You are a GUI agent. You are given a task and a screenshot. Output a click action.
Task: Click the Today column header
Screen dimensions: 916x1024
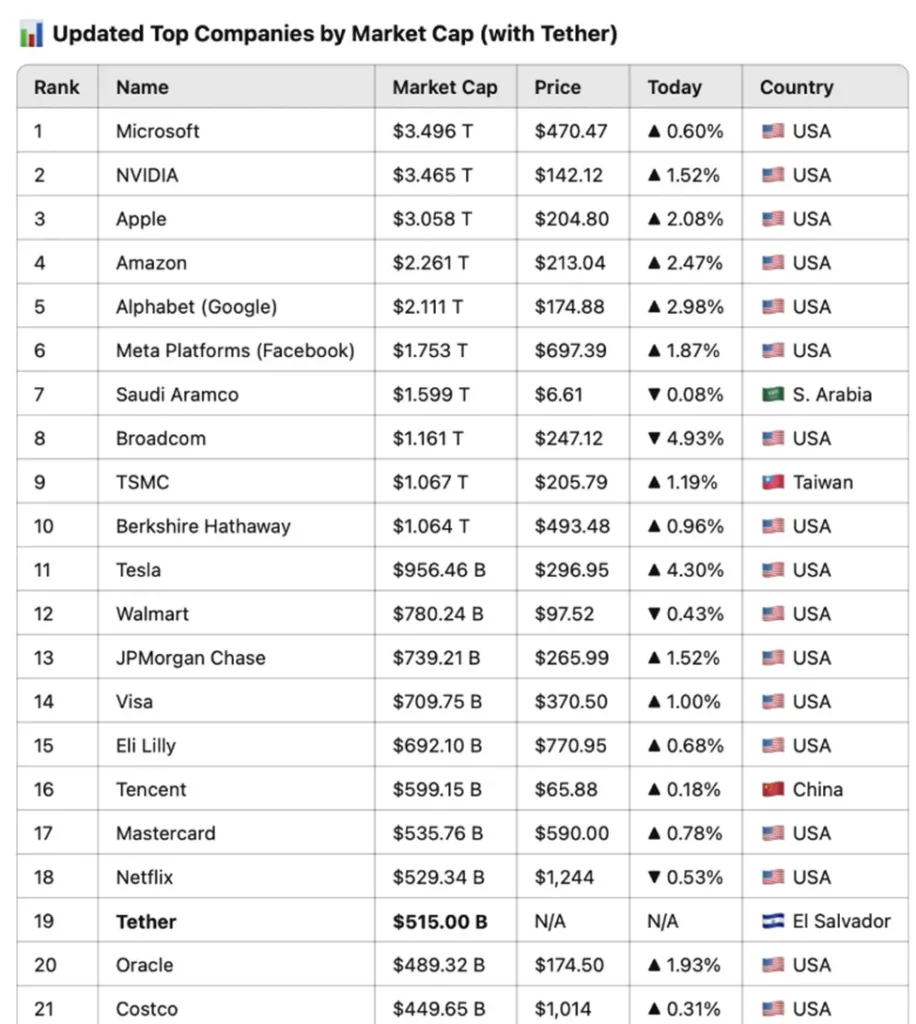pos(674,87)
